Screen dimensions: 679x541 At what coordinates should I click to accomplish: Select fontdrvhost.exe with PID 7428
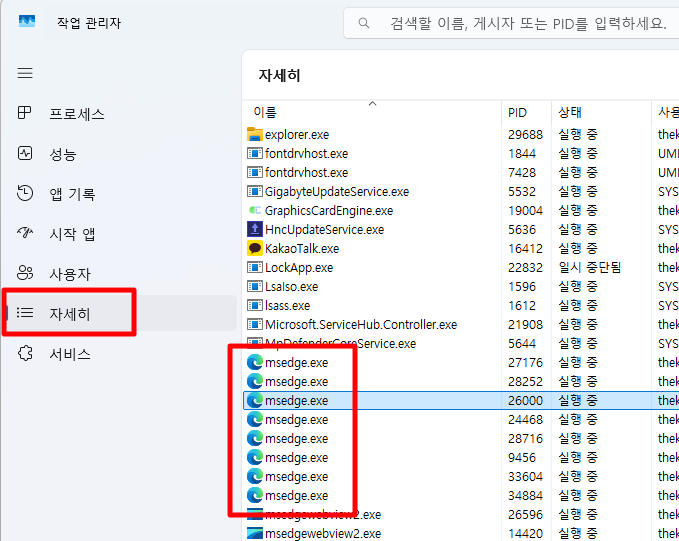pyautogui.click(x=461, y=172)
